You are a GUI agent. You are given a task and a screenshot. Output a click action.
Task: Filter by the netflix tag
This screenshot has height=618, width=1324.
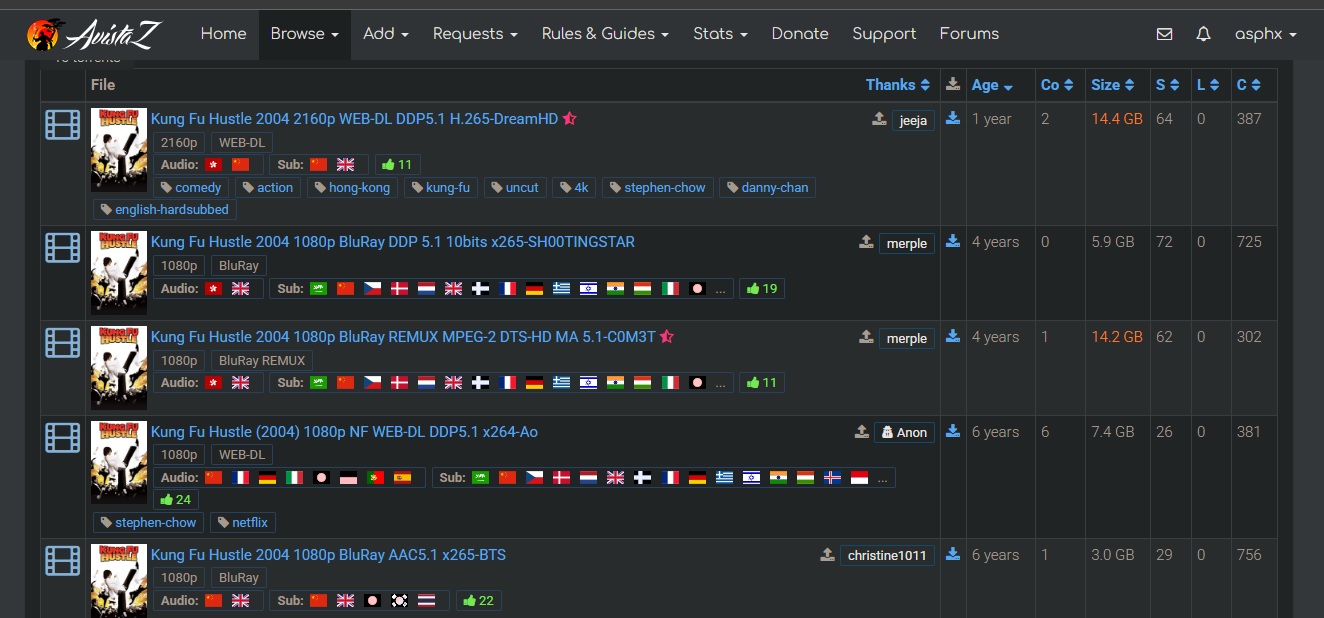point(243,522)
